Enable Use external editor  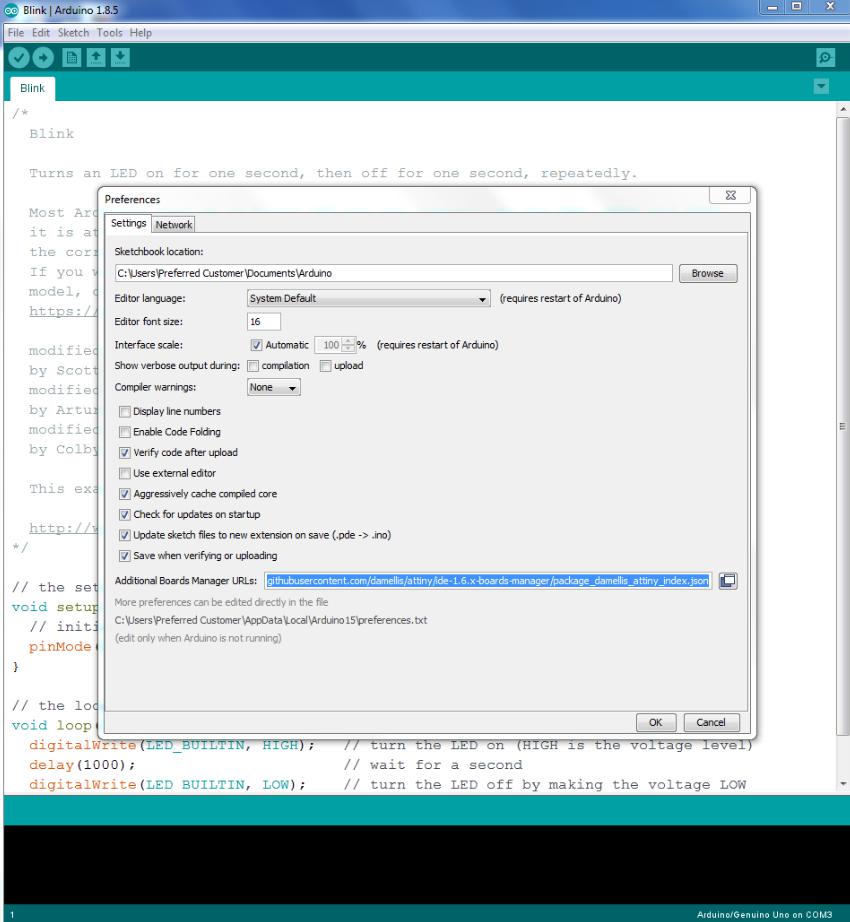coord(125,473)
